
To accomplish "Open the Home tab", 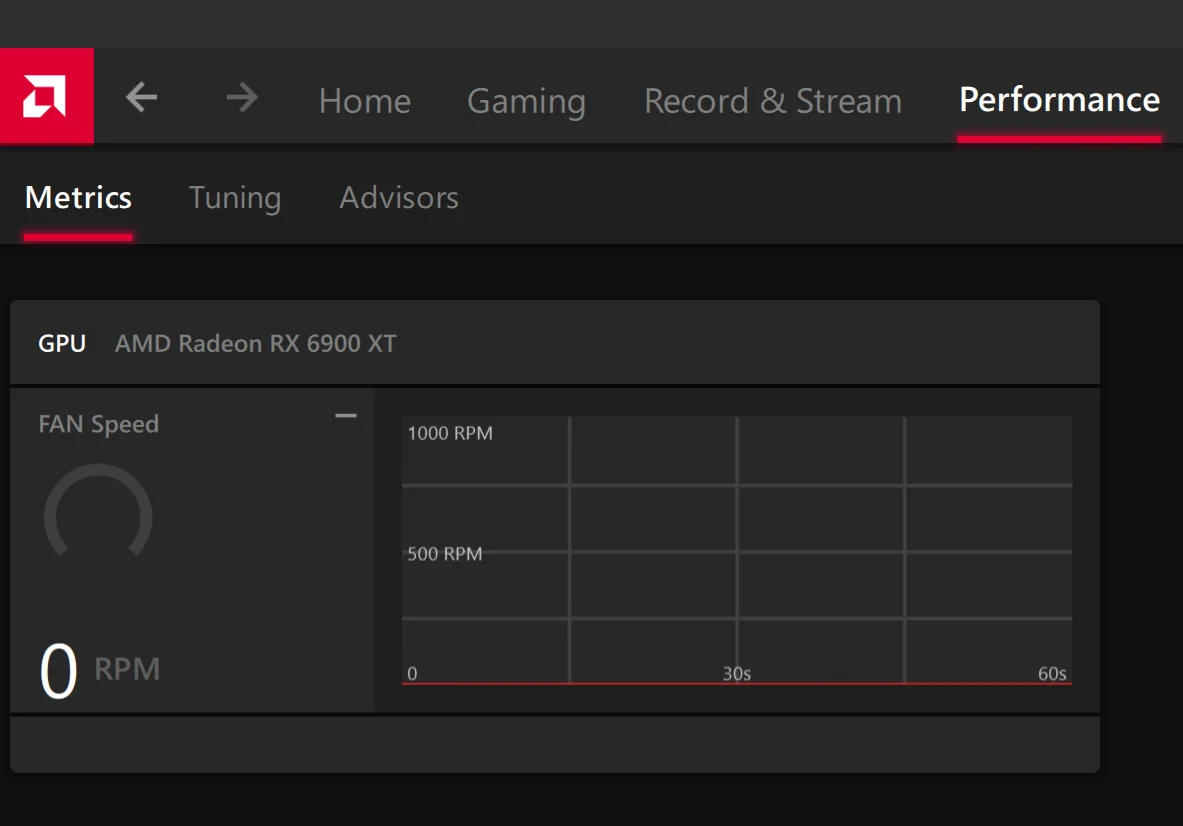I will click(364, 100).
